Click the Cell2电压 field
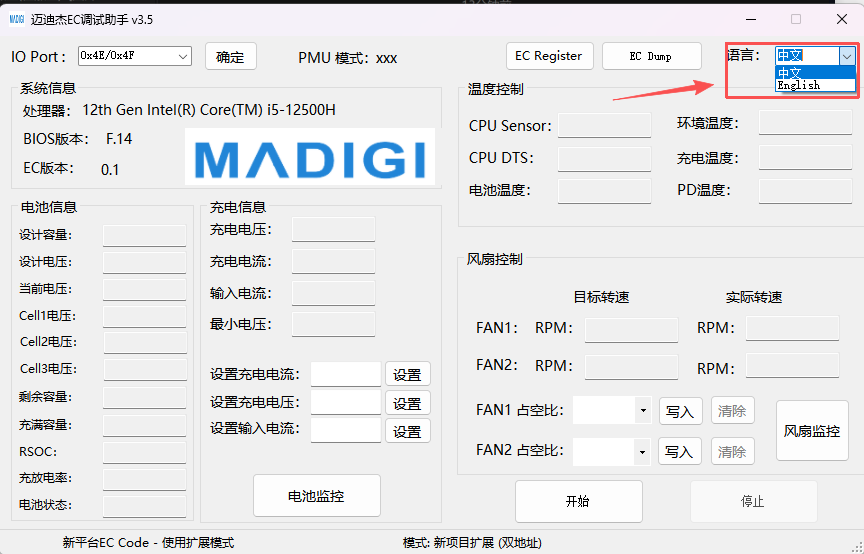 pyautogui.click(x=145, y=342)
